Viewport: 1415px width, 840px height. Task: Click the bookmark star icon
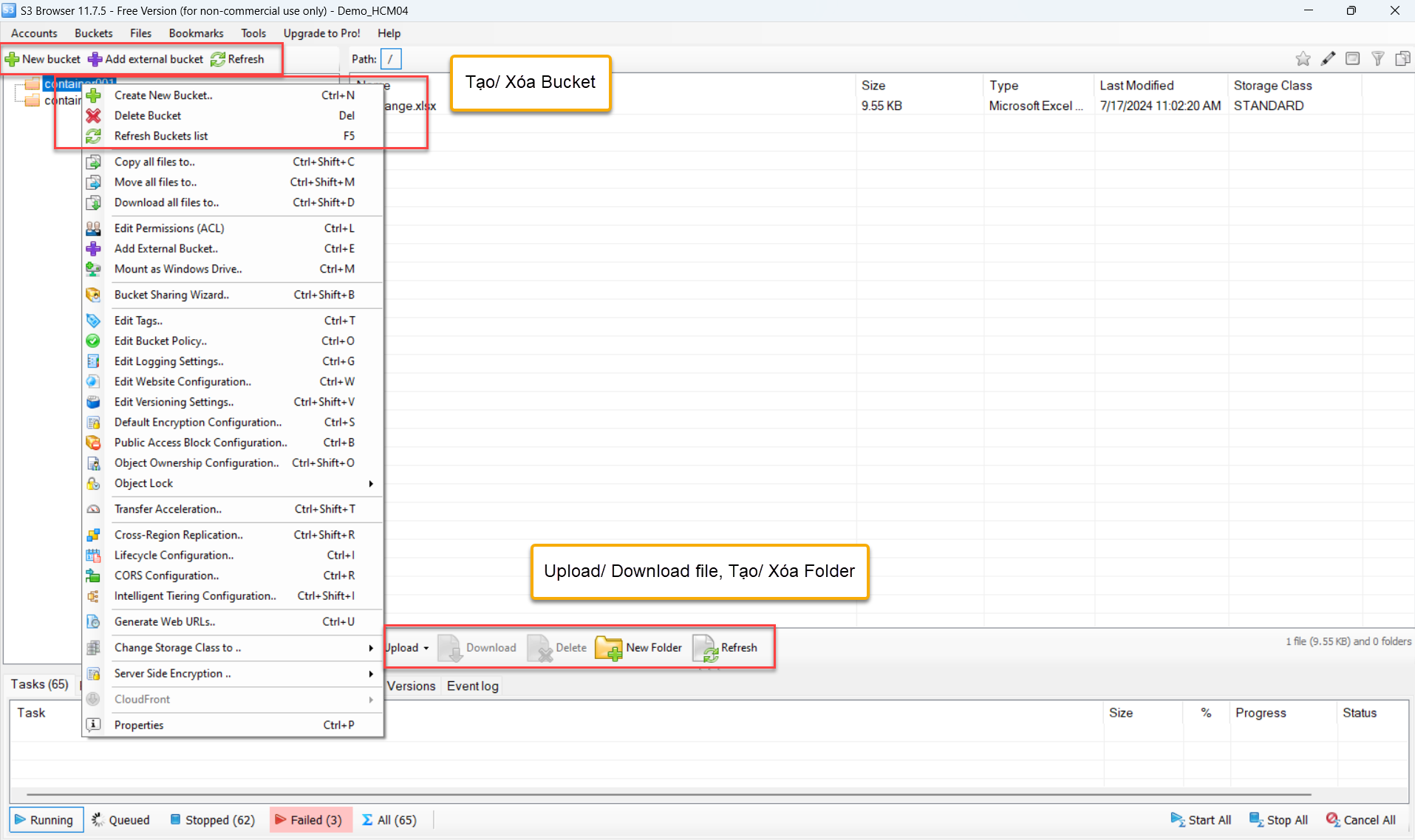coord(1303,59)
